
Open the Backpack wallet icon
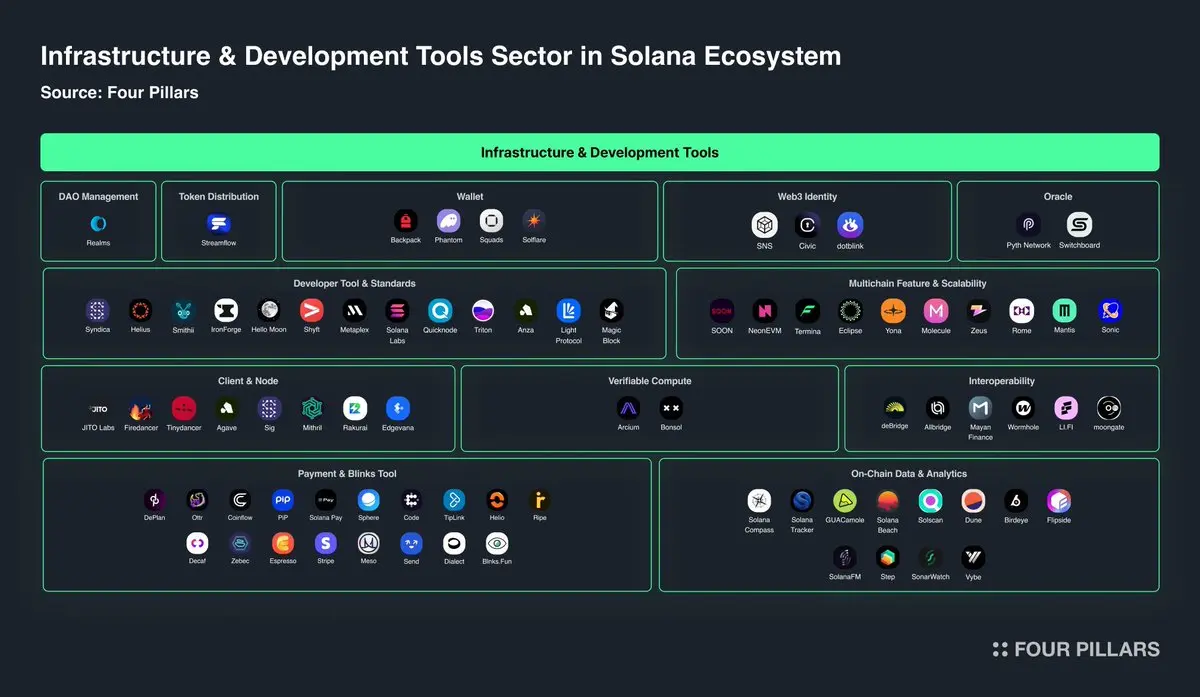[406, 221]
